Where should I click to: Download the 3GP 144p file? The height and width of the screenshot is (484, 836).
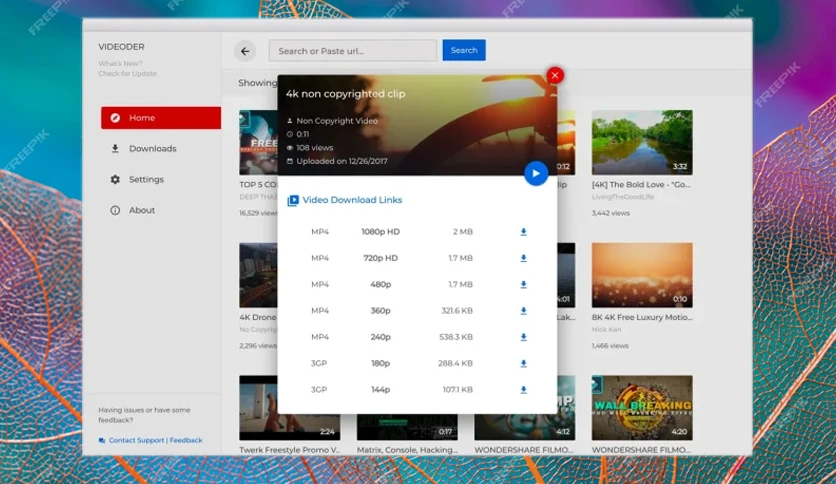[524, 390]
